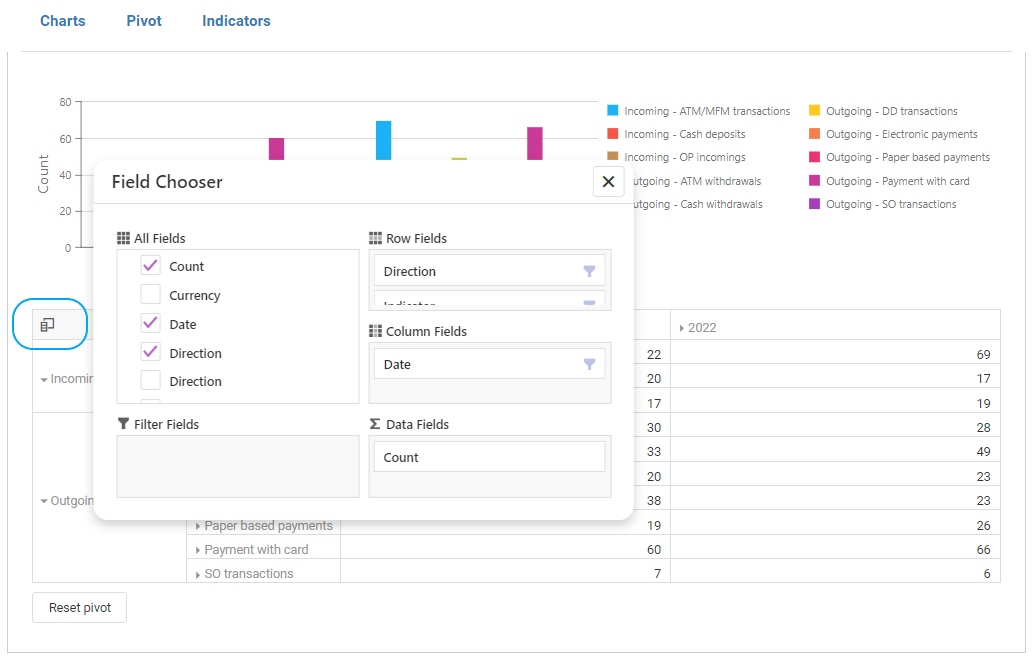
Task: Open the Indicators tab
Action: click(x=236, y=21)
